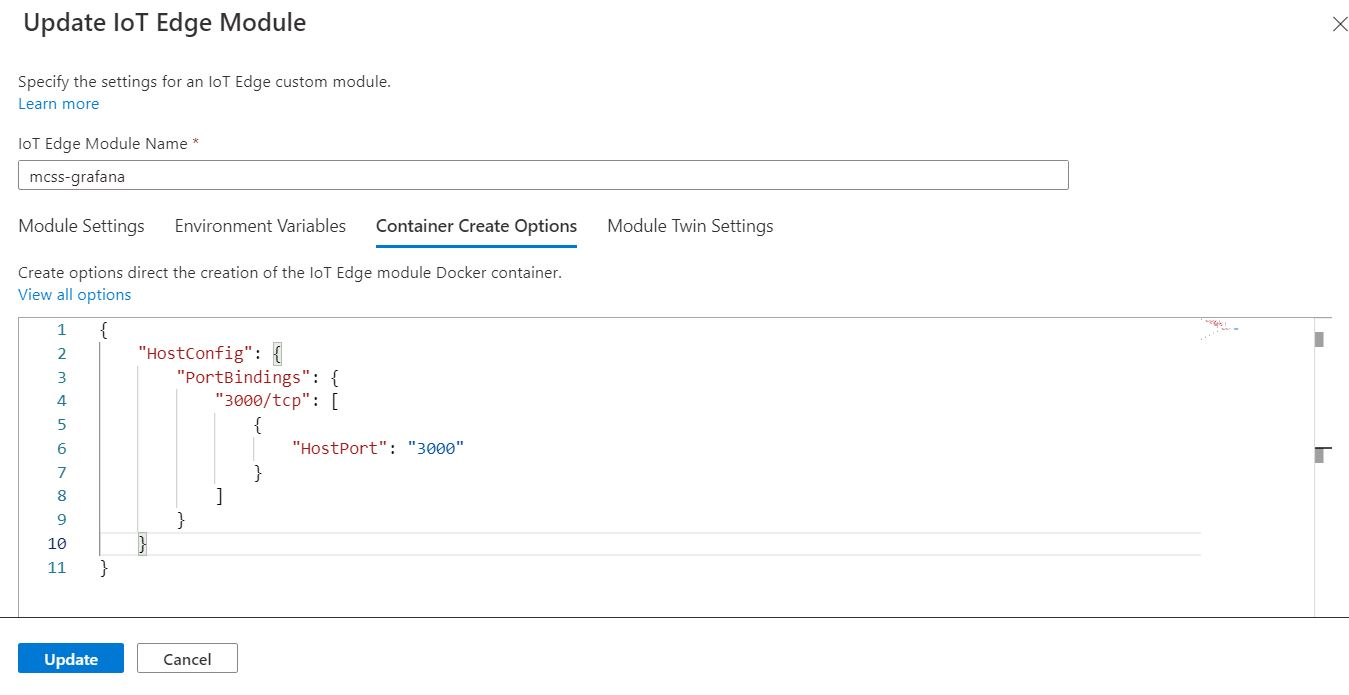Click the Cancel button

point(187,659)
